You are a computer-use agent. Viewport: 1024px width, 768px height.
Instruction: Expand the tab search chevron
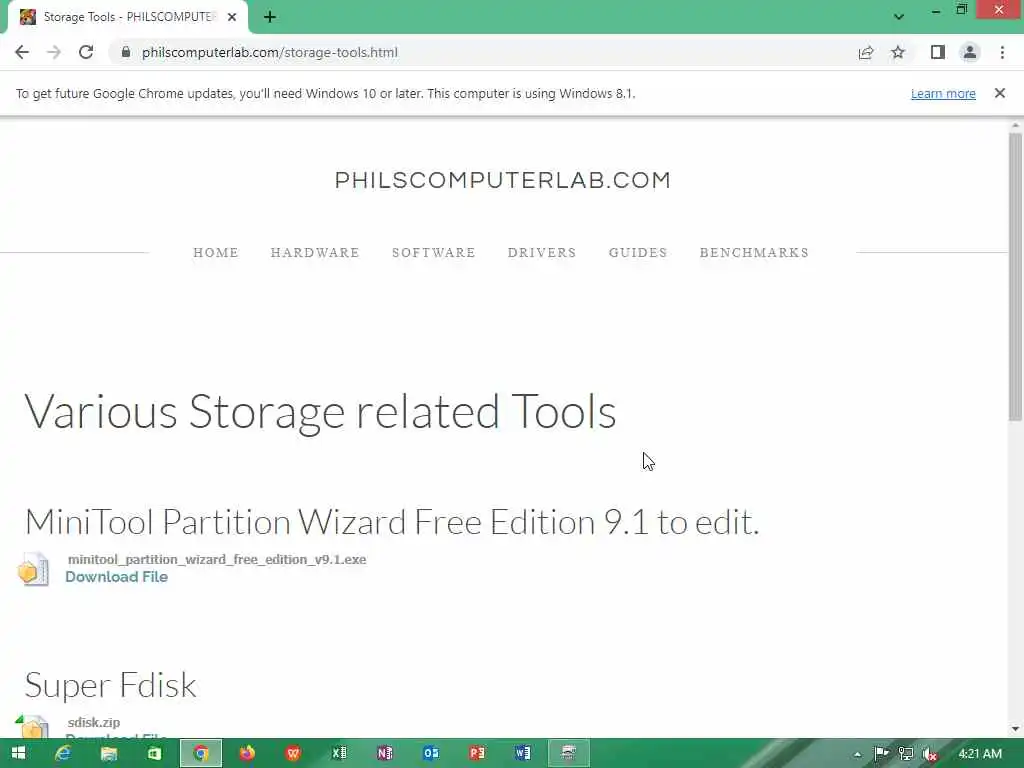tap(899, 17)
